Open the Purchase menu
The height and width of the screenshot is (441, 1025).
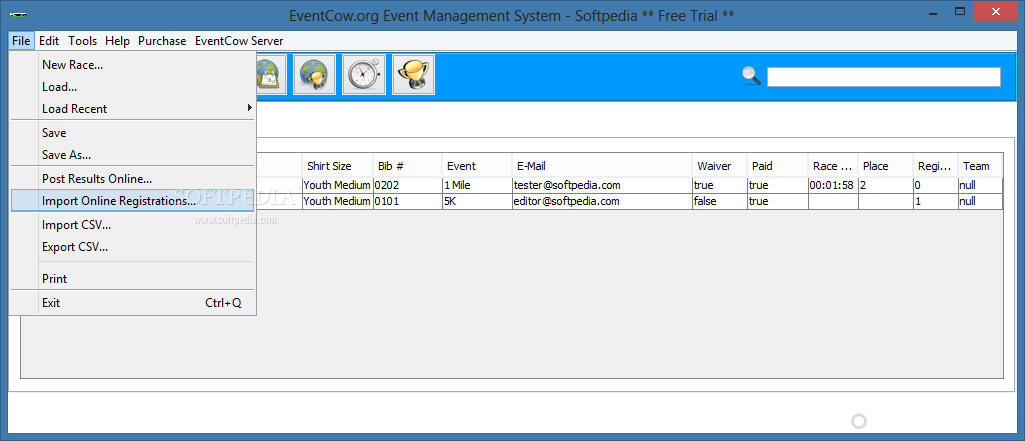coord(162,41)
